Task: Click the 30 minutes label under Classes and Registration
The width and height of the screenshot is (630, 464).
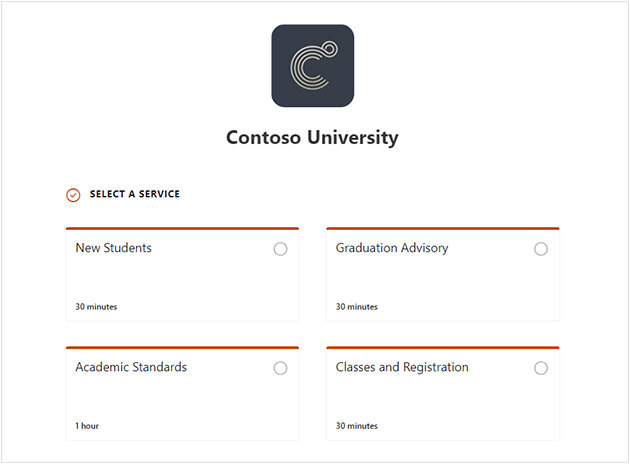Action: pyautogui.click(x=357, y=426)
